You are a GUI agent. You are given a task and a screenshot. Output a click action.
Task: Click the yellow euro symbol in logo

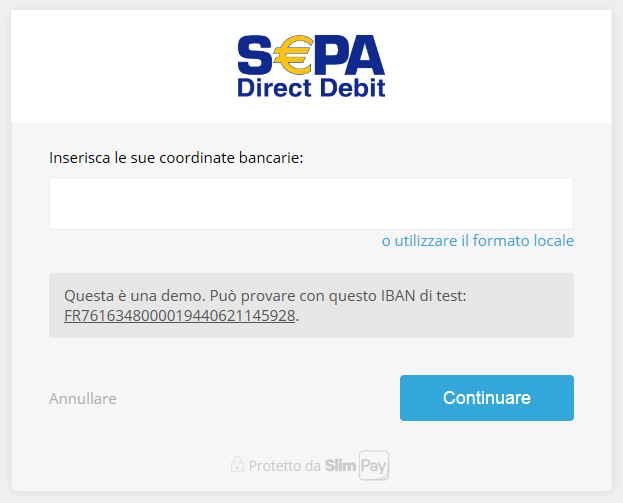292,55
